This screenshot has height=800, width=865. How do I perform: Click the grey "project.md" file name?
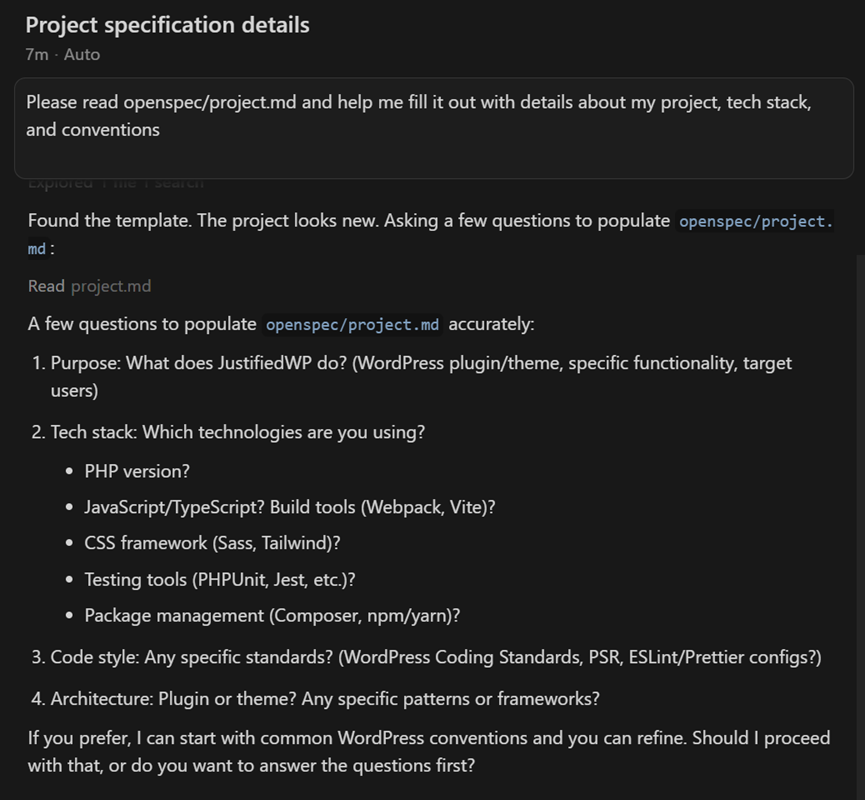[111, 286]
